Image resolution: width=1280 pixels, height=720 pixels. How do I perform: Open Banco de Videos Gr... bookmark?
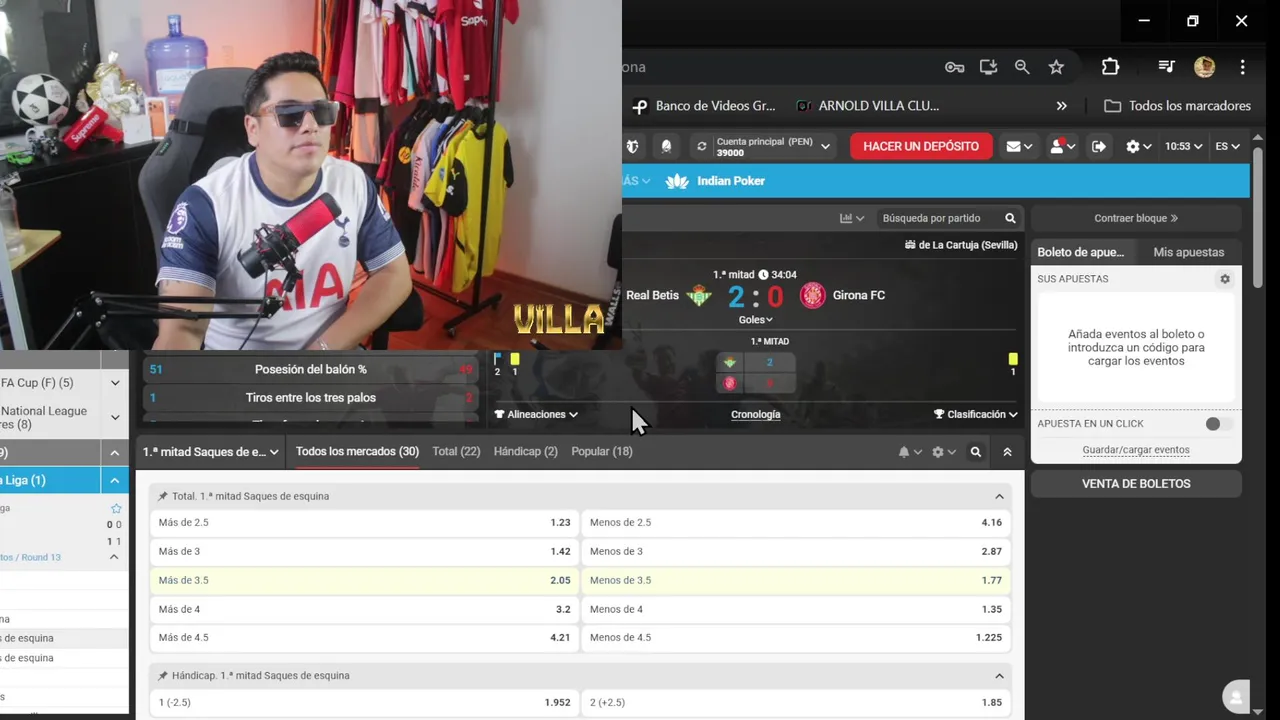[x=703, y=106]
